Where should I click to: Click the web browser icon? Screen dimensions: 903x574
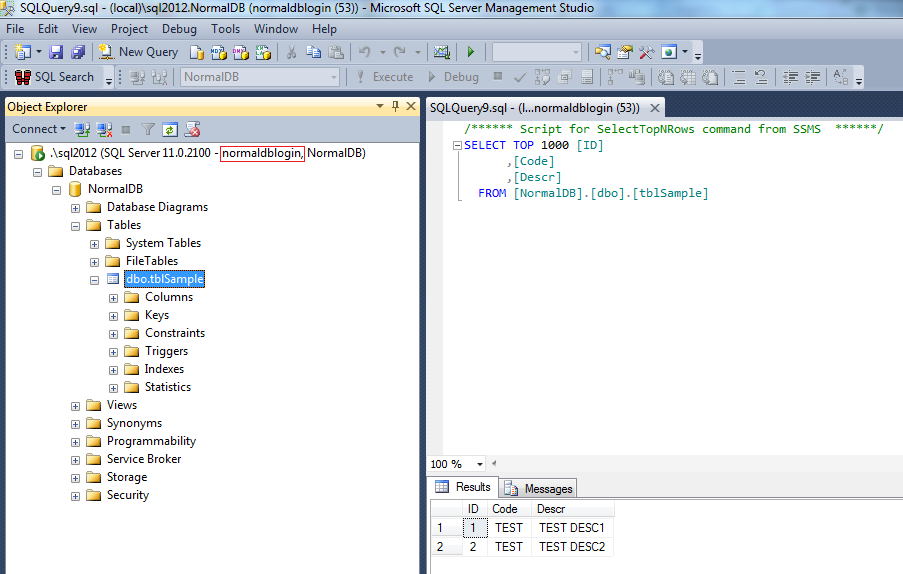pyautogui.click(x=669, y=52)
